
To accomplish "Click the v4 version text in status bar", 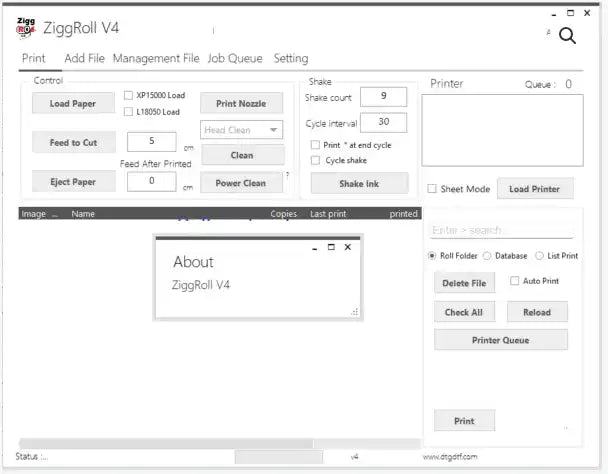I will pos(354,457).
